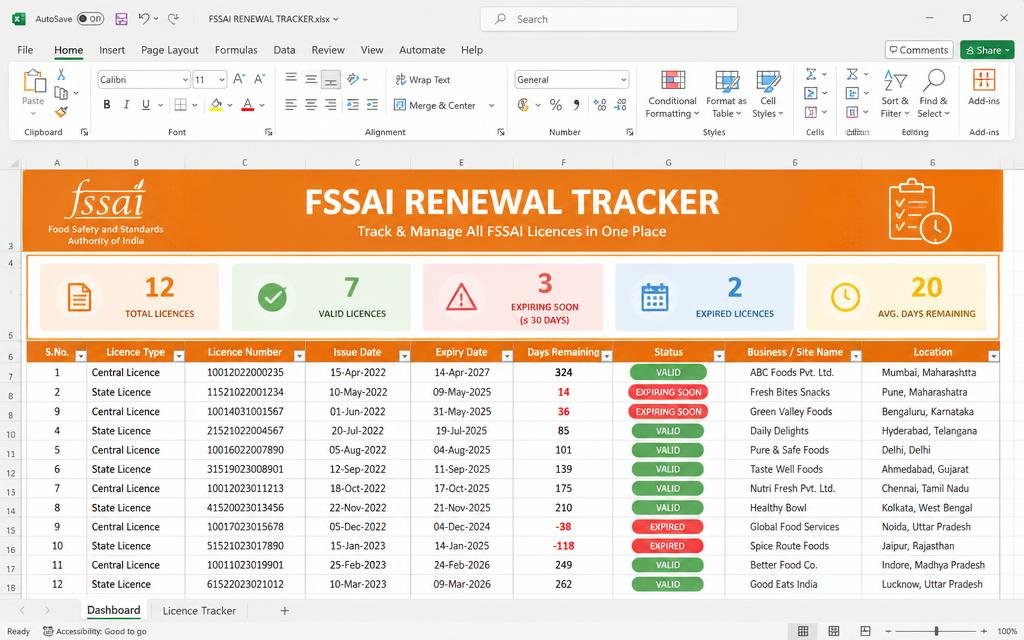Open the Expiry Date filter dropdown
Image resolution: width=1024 pixels, height=640 pixels.
pos(507,356)
